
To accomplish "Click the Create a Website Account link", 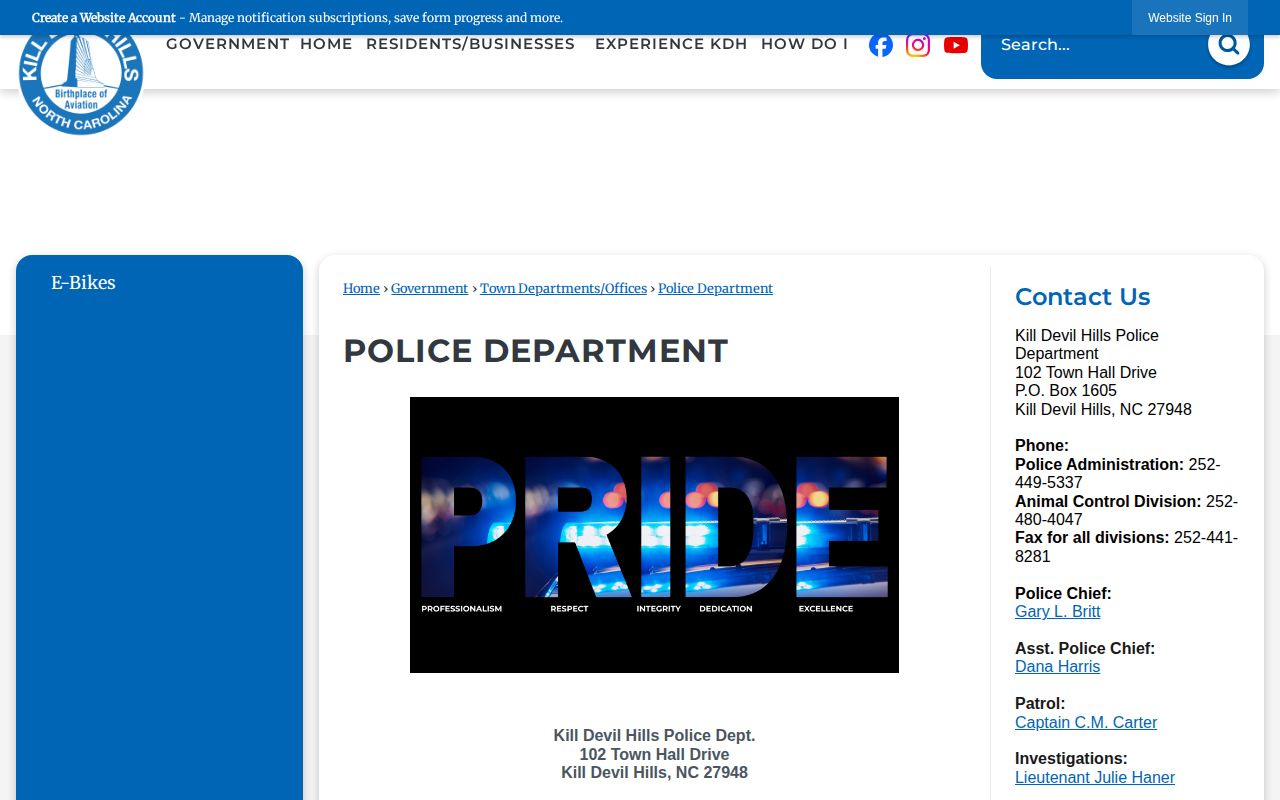I will [x=104, y=18].
